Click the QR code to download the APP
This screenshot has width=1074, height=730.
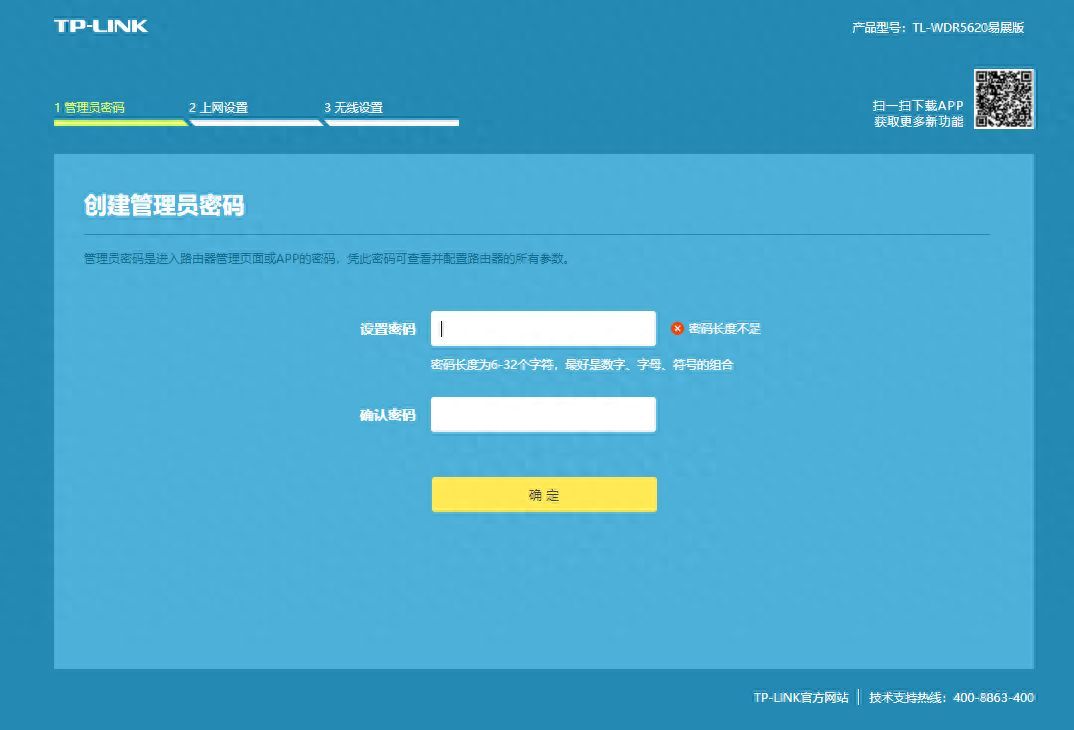coord(1004,98)
